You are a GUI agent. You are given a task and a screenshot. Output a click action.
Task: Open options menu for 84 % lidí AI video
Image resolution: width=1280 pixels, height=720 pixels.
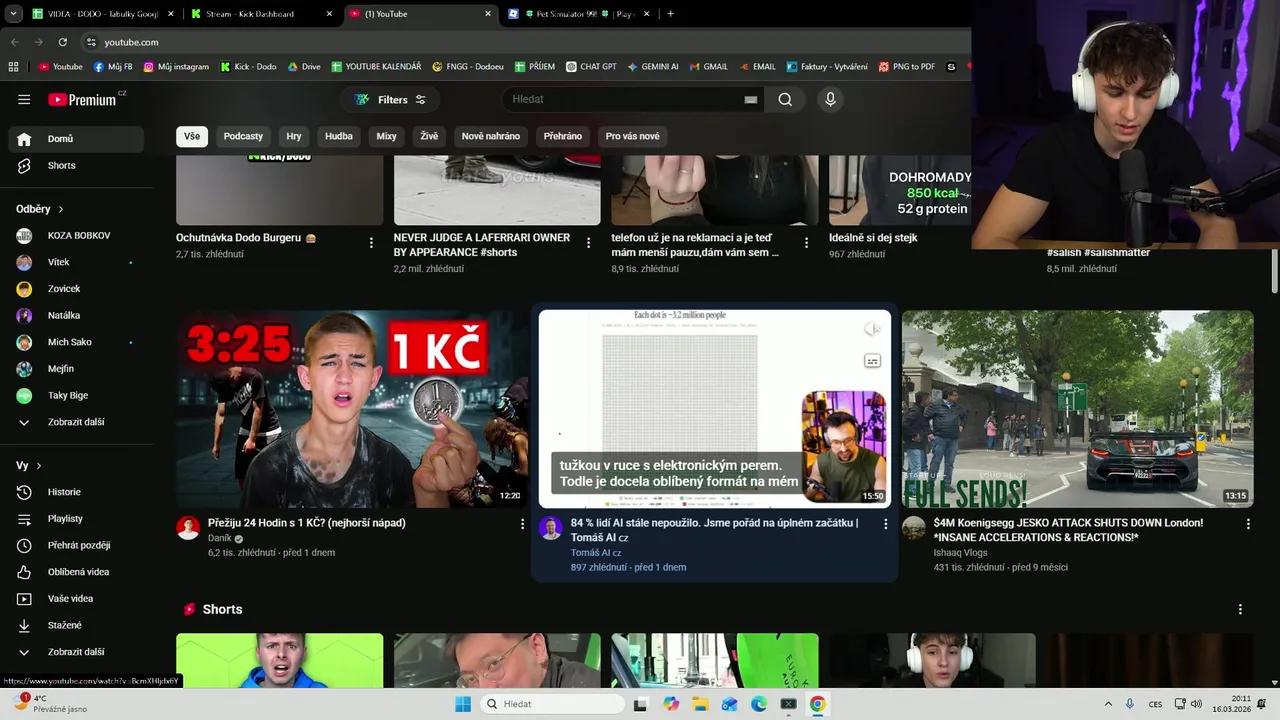pos(885,523)
